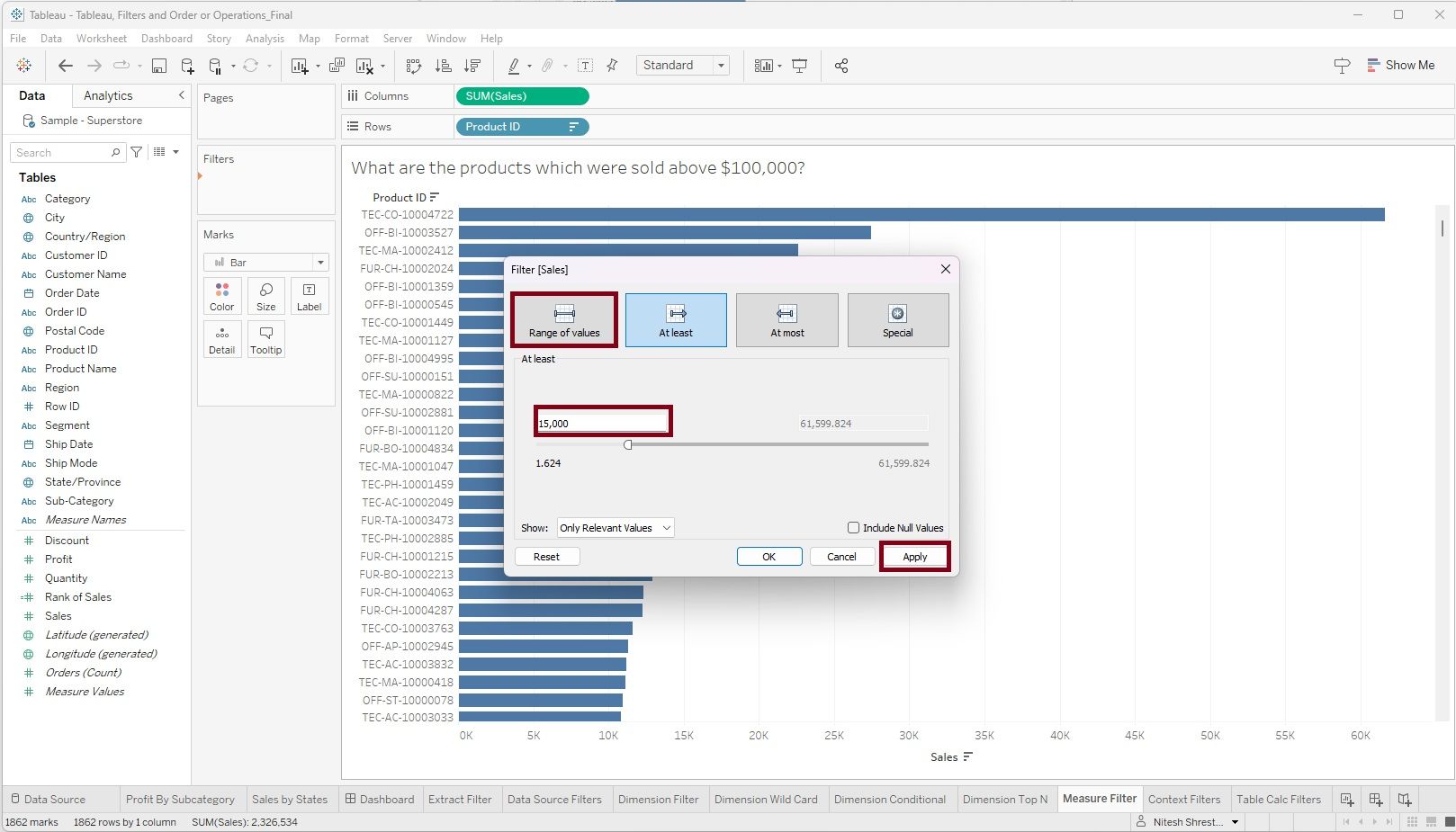Click the Reset button in filter dialog
The image size is (1456, 832).
[546, 557]
